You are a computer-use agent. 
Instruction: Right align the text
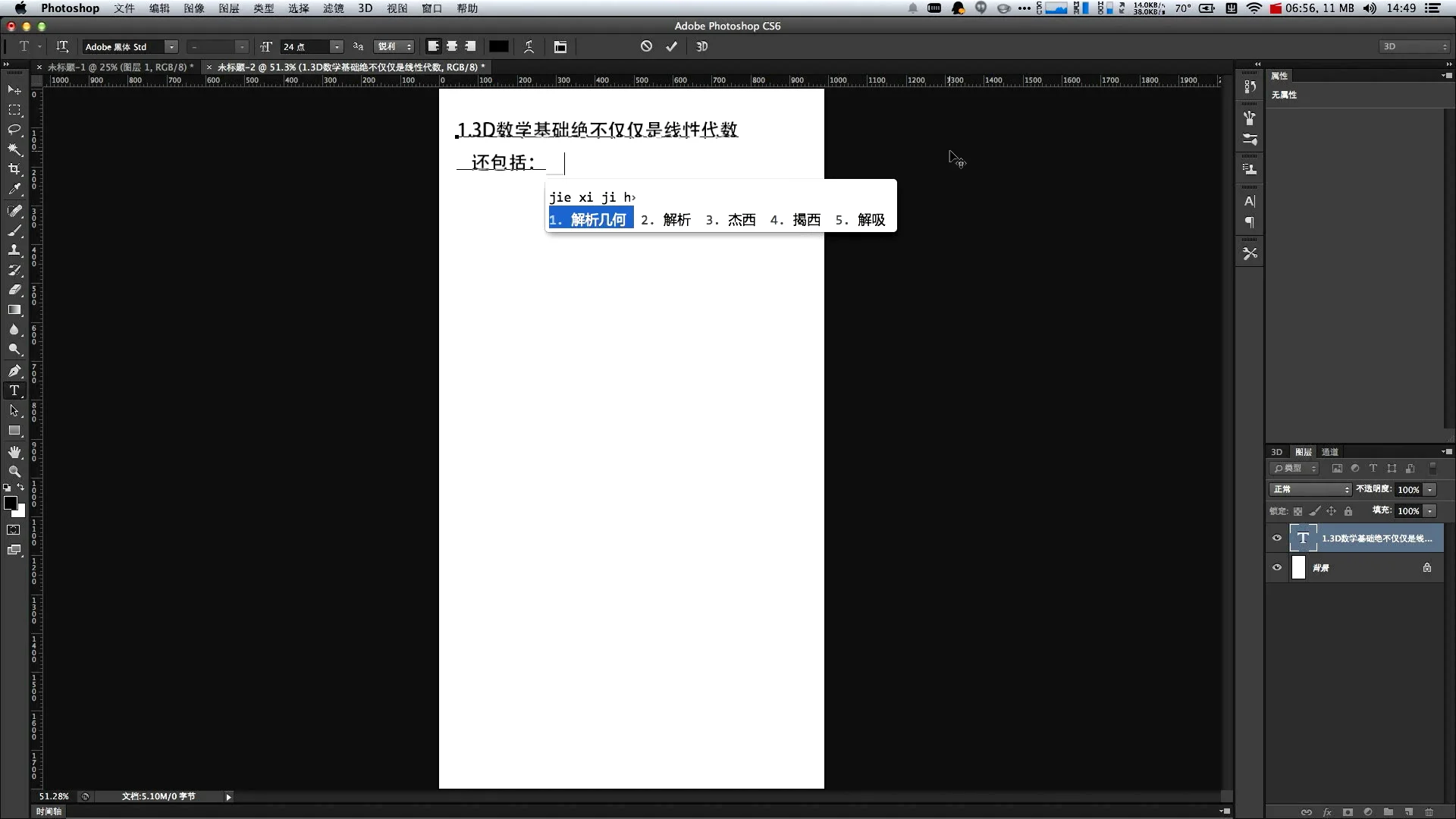coord(470,46)
